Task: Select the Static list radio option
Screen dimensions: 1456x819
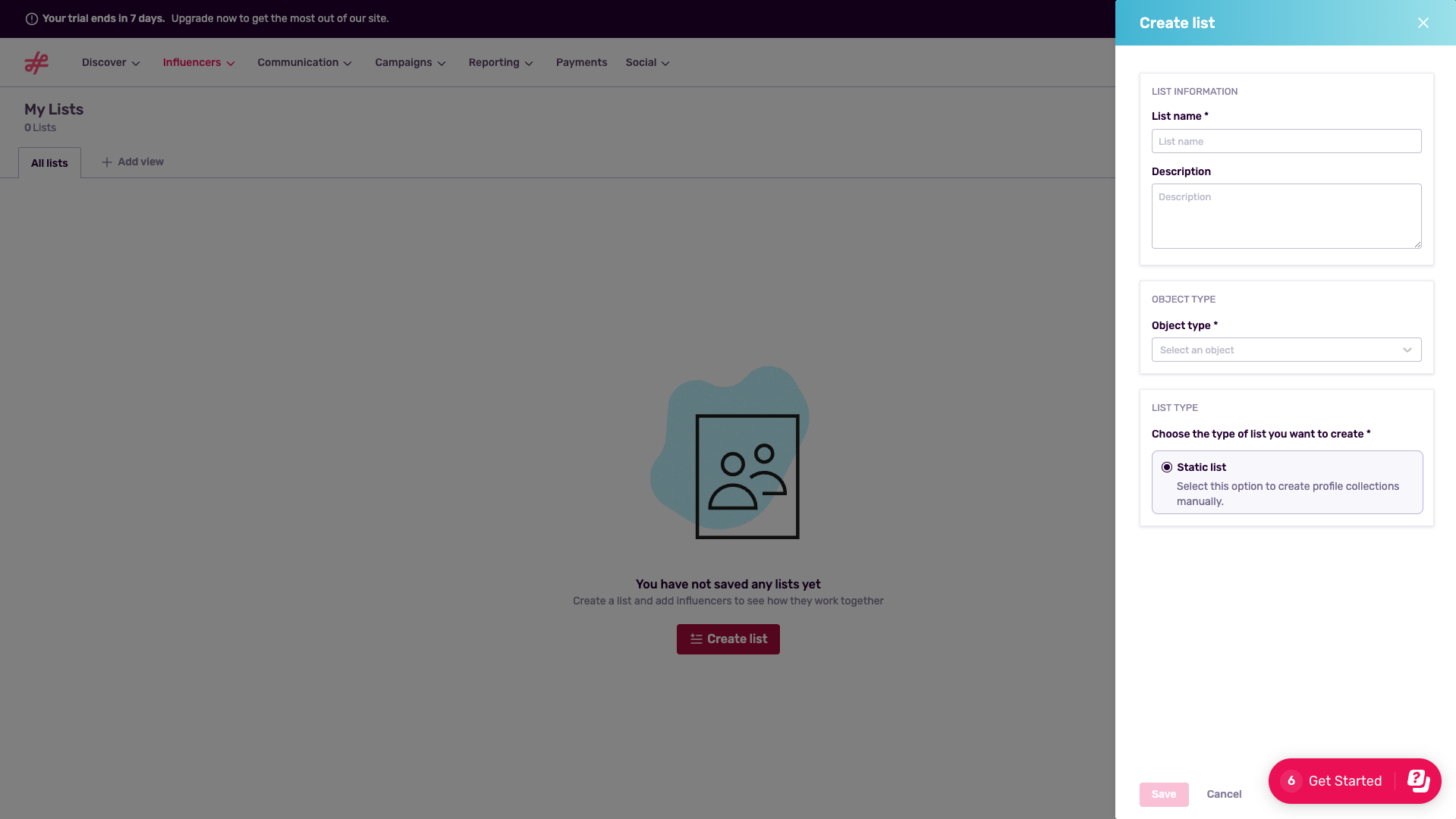Action: point(1167,467)
